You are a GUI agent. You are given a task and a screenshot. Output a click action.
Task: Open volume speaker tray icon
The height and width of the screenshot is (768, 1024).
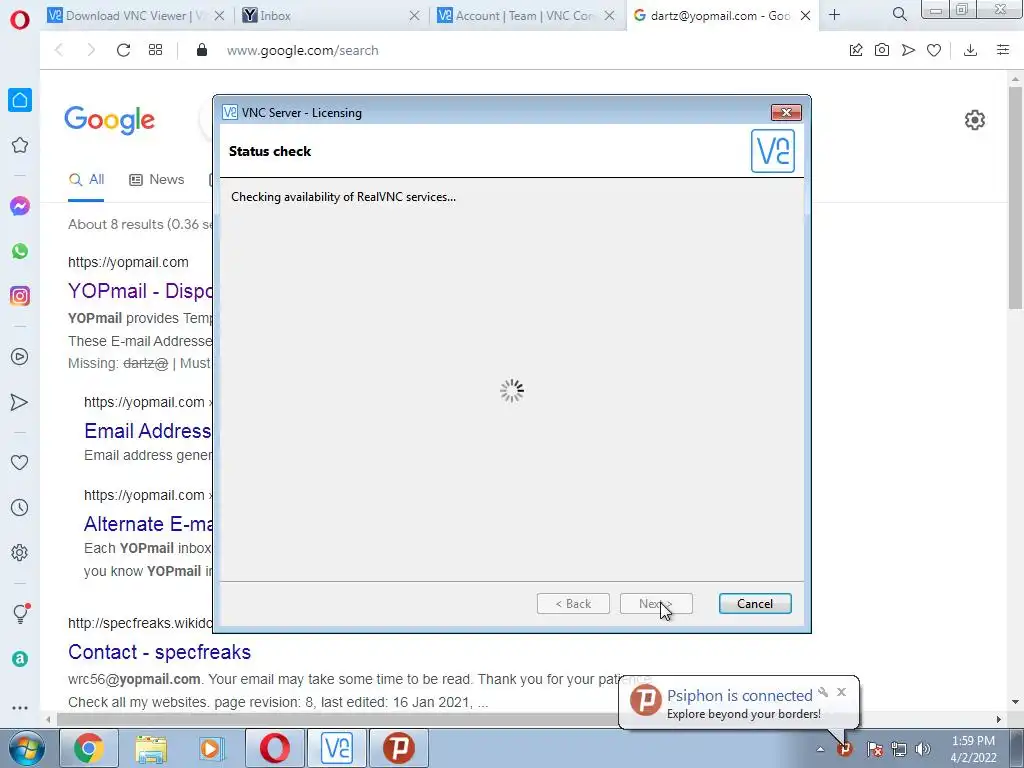pos(923,749)
